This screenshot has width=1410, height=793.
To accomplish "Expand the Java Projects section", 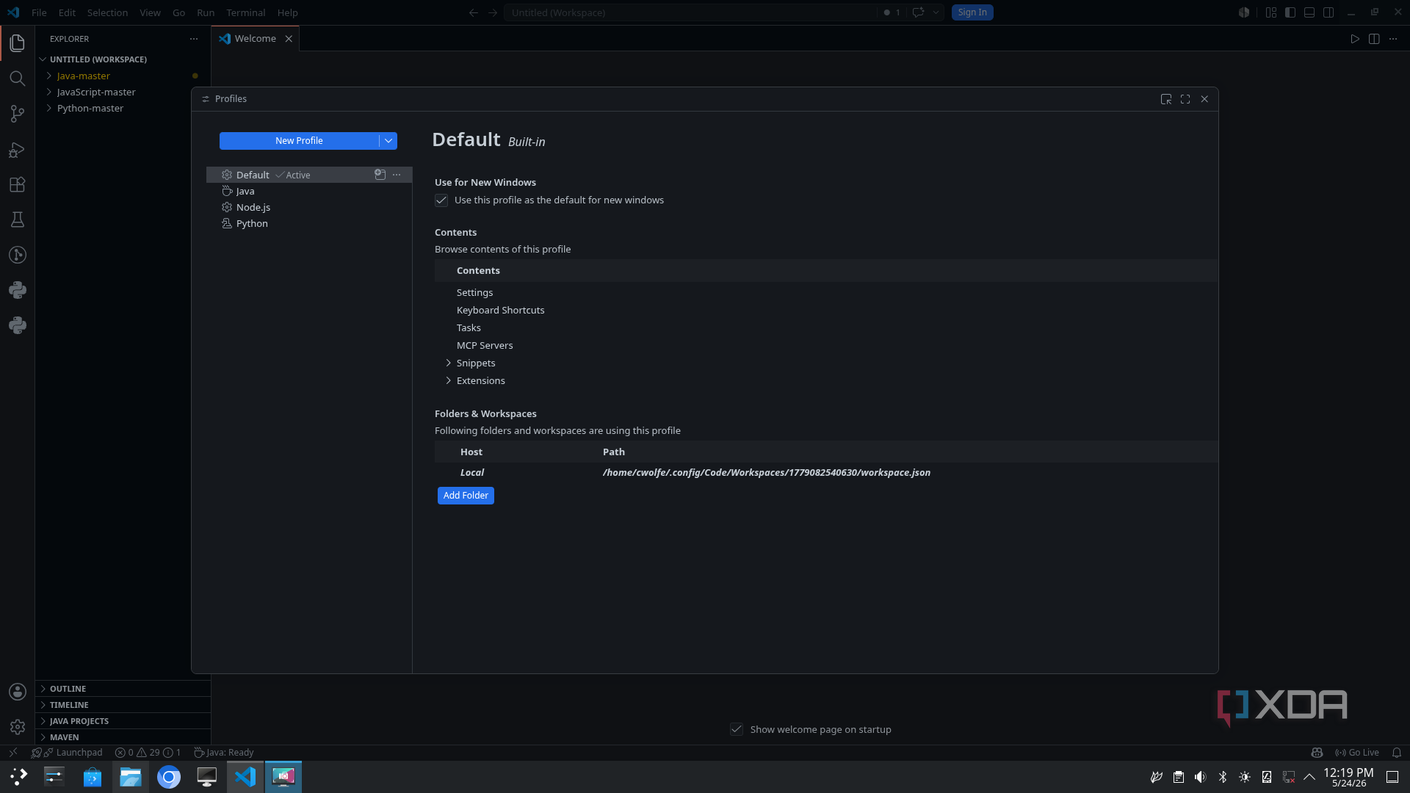I will (79, 721).
